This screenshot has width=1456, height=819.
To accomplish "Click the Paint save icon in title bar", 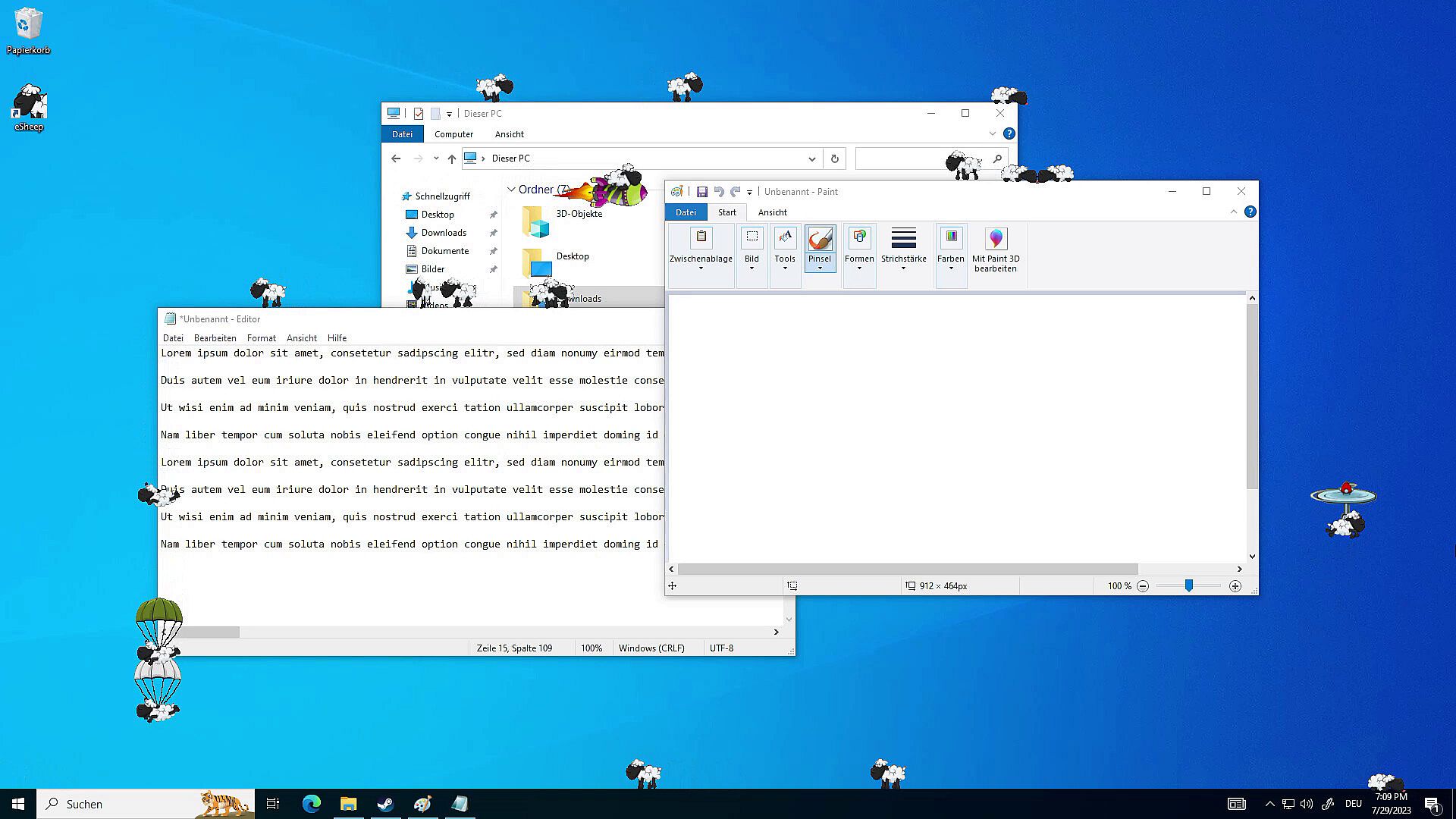I will pos(702,192).
